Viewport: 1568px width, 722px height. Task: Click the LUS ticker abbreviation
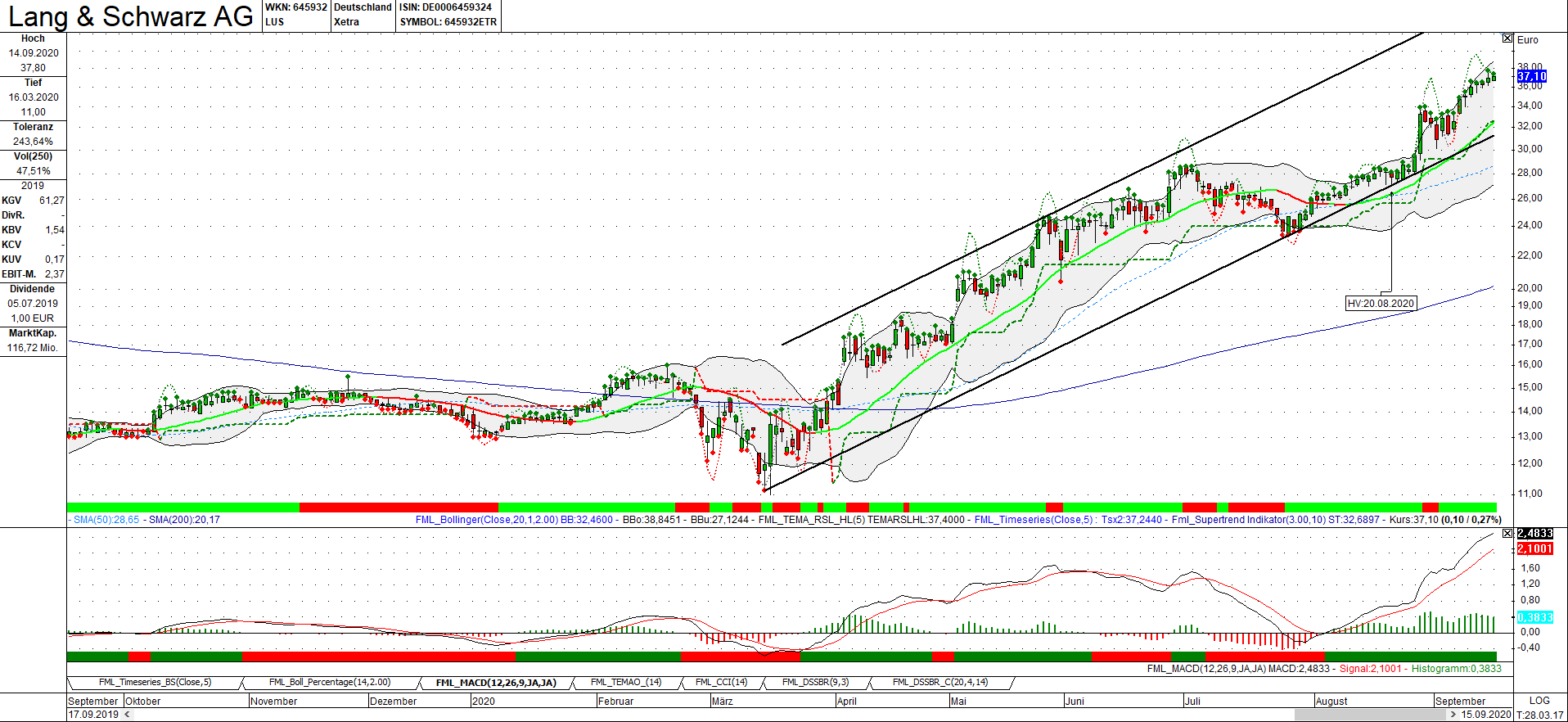point(274,22)
